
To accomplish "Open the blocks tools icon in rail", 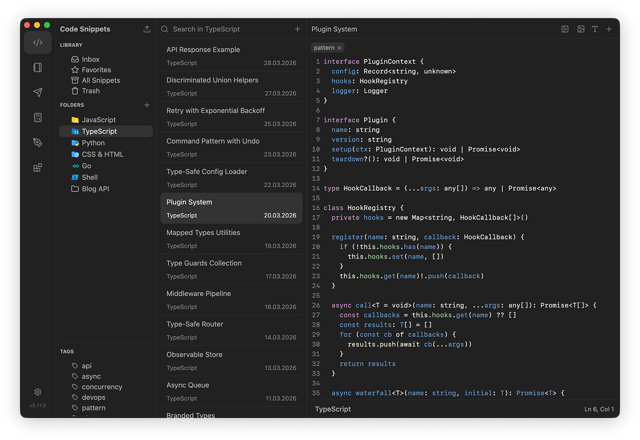I will 38,167.
